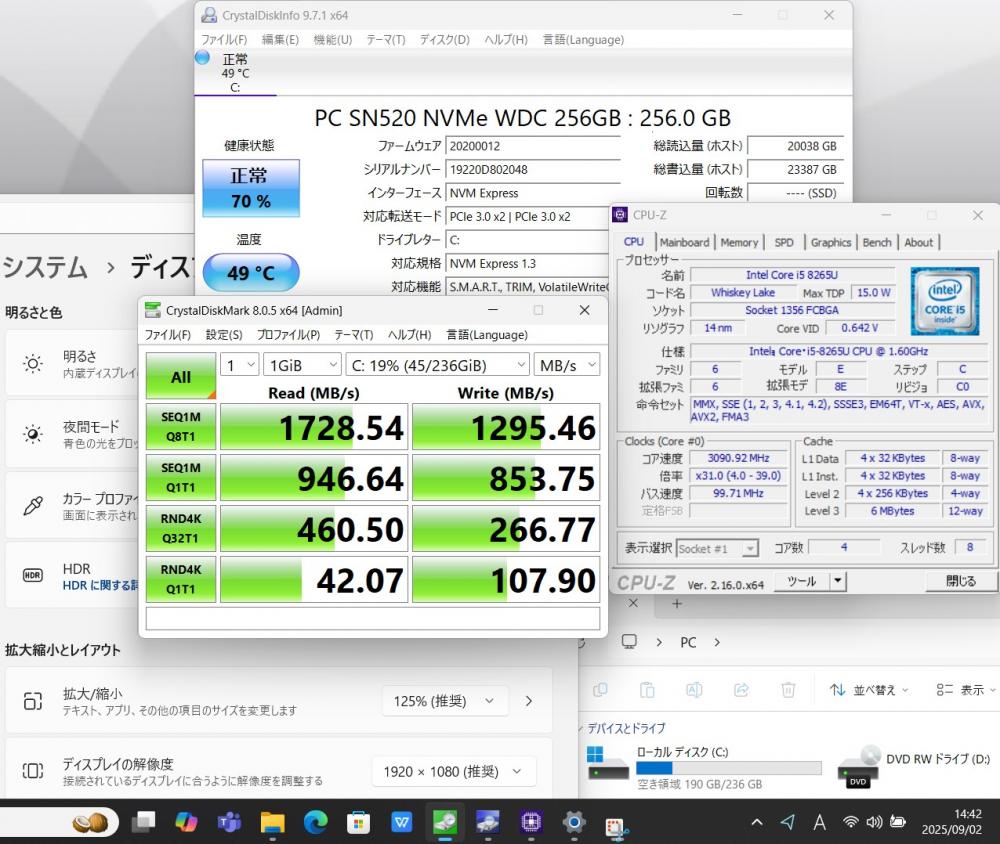
Task: Click Explorer's share toolbar icon
Action: pos(741,690)
